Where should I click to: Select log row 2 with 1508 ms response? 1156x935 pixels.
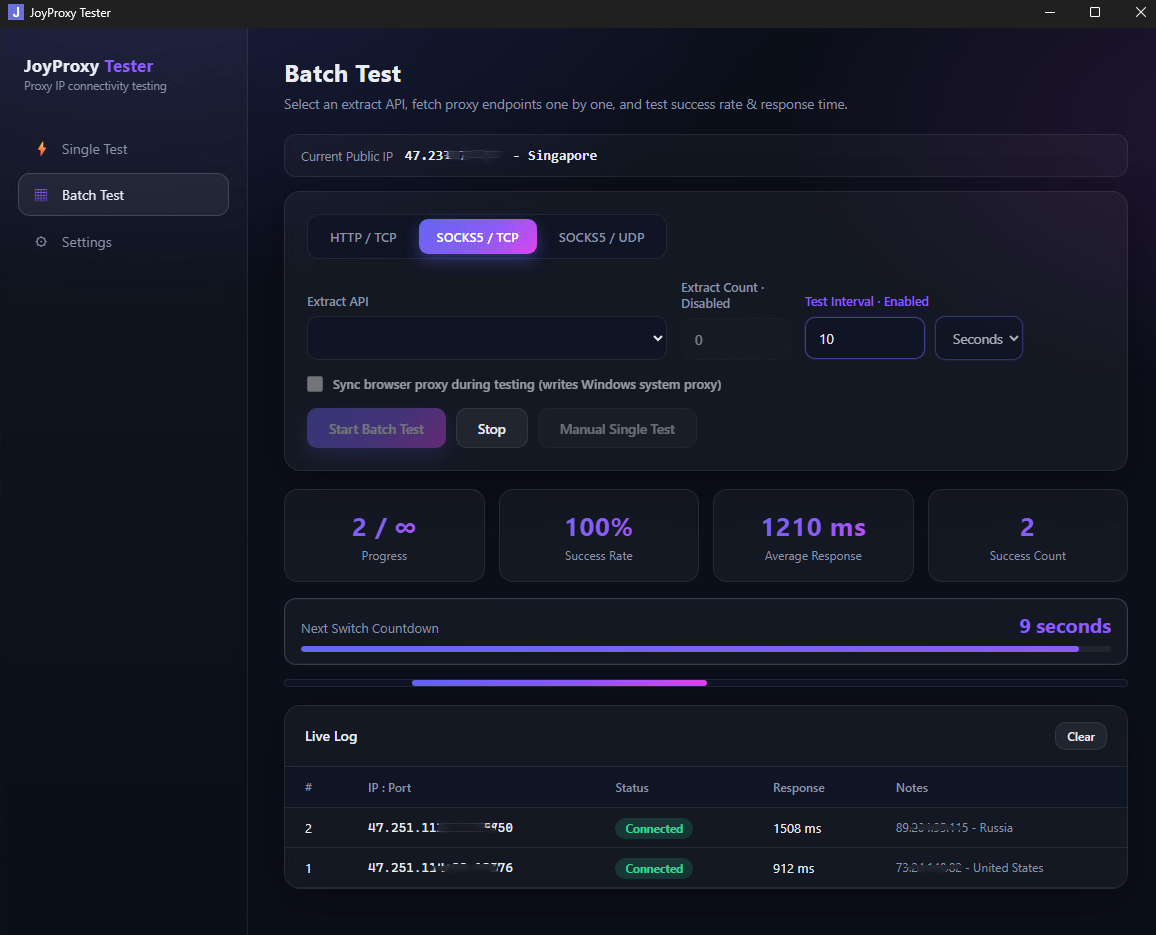point(706,828)
